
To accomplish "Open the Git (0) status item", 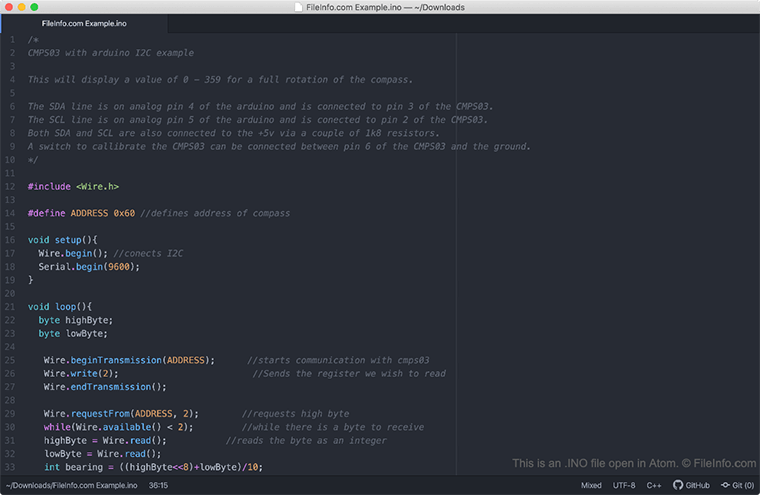I will 737,485.
